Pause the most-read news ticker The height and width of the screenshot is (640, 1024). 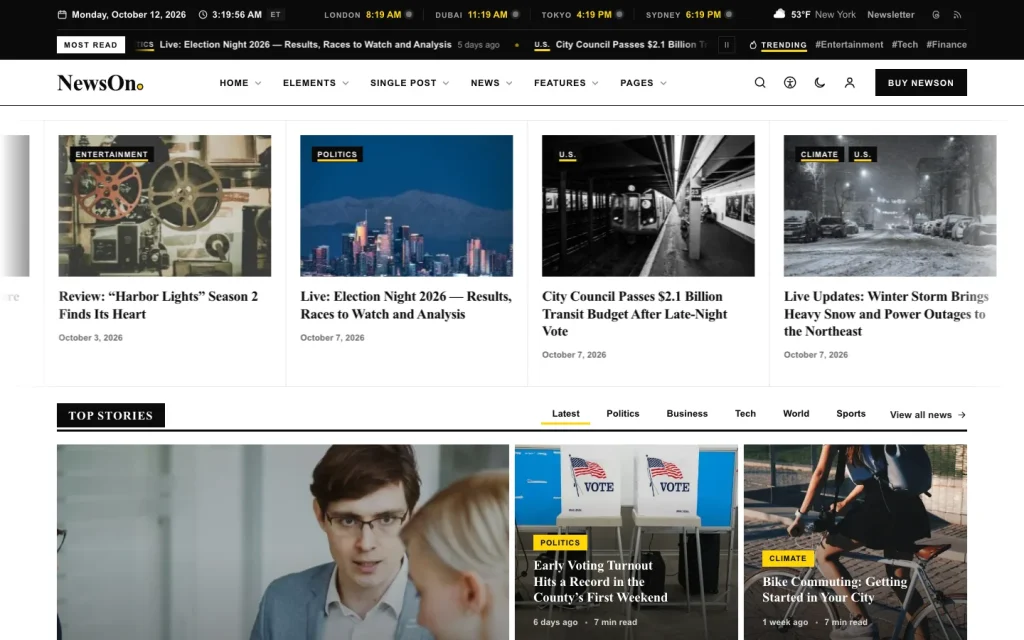pos(726,44)
